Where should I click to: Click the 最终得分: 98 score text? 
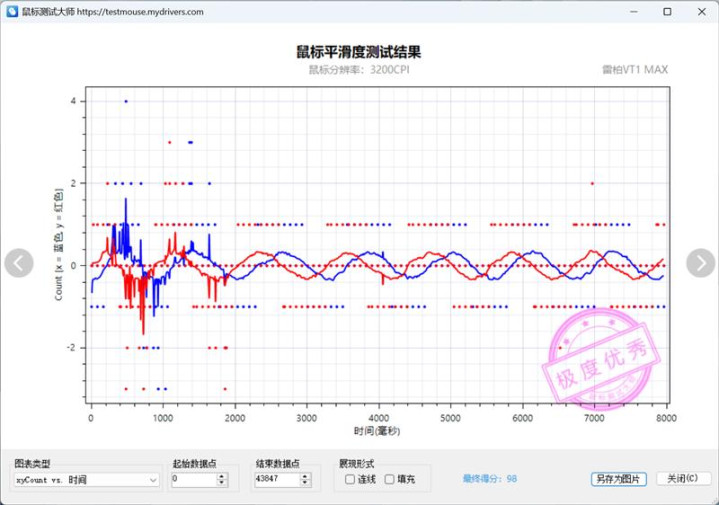tap(489, 480)
